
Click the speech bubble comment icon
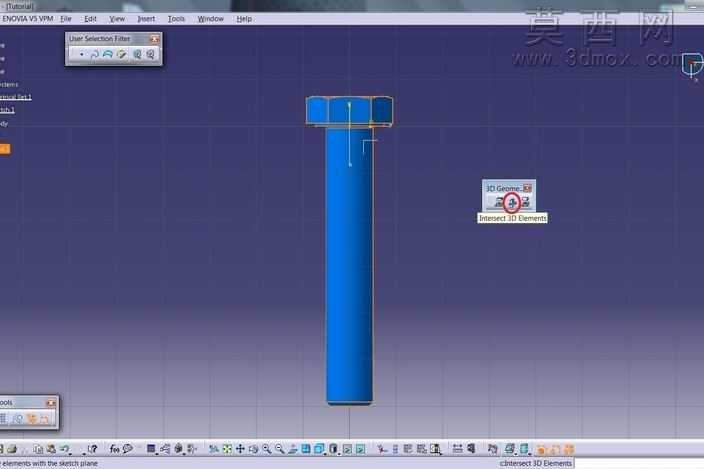point(128,449)
